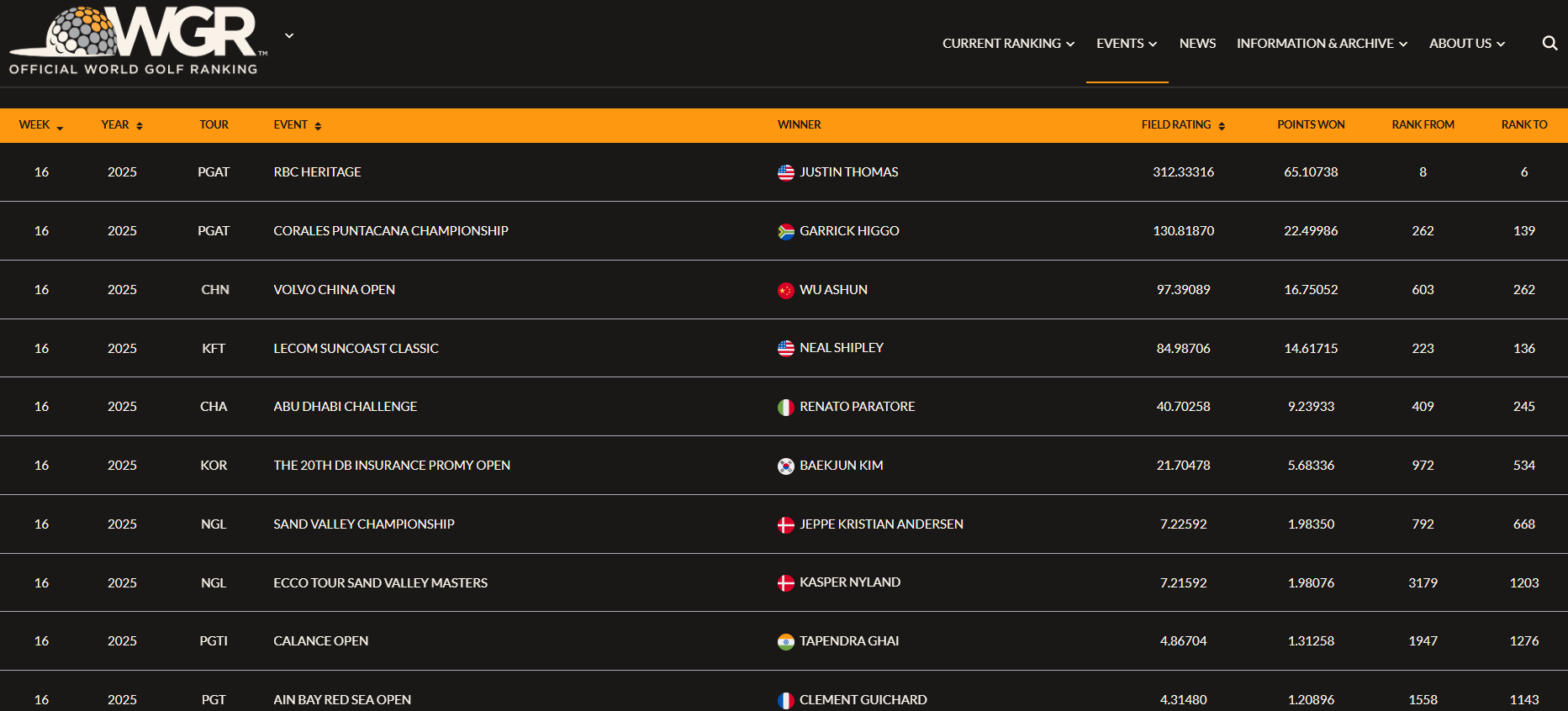Open the Current Ranking menu
This screenshot has width=1568, height=711.
1008,43
